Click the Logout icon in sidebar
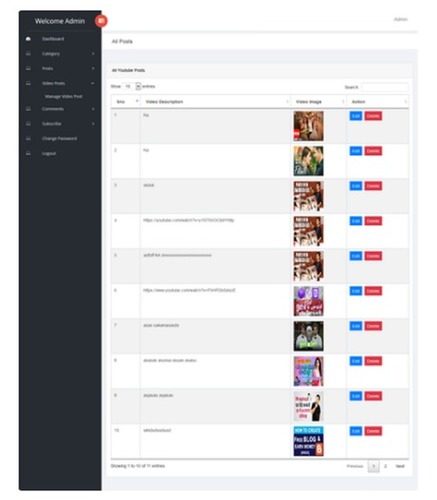Screen dimensions: 437x500 [x=28, y=153]
